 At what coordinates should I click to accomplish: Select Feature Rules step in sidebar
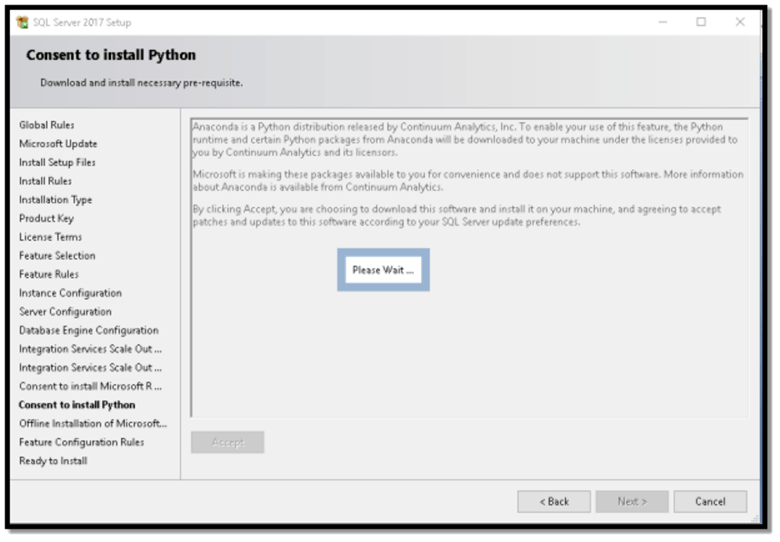[x=49, y=274]
